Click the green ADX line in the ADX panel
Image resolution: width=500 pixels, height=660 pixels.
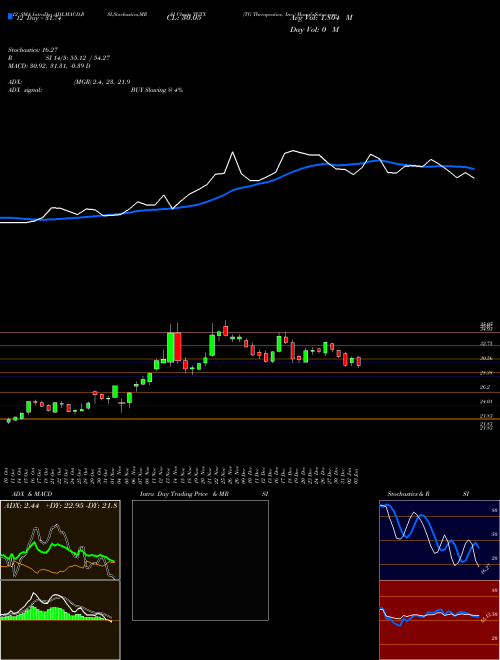59,550
